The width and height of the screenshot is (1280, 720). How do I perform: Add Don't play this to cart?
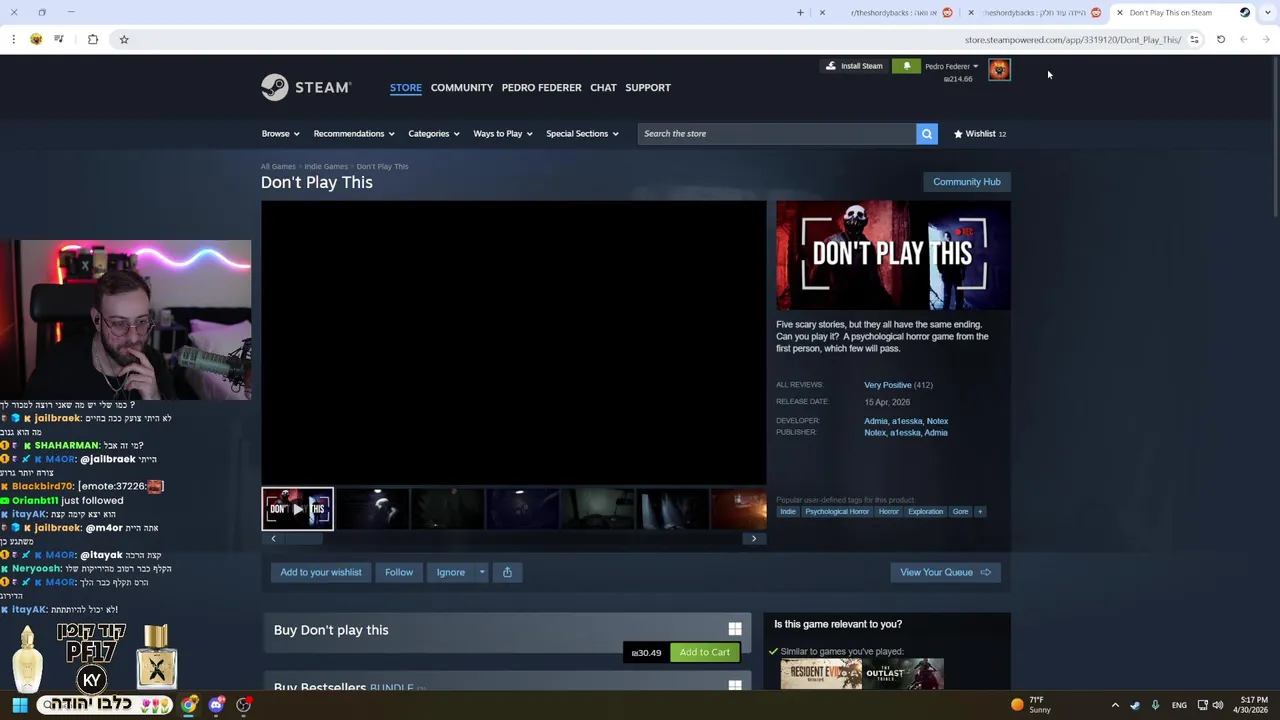tap(705, 652)
